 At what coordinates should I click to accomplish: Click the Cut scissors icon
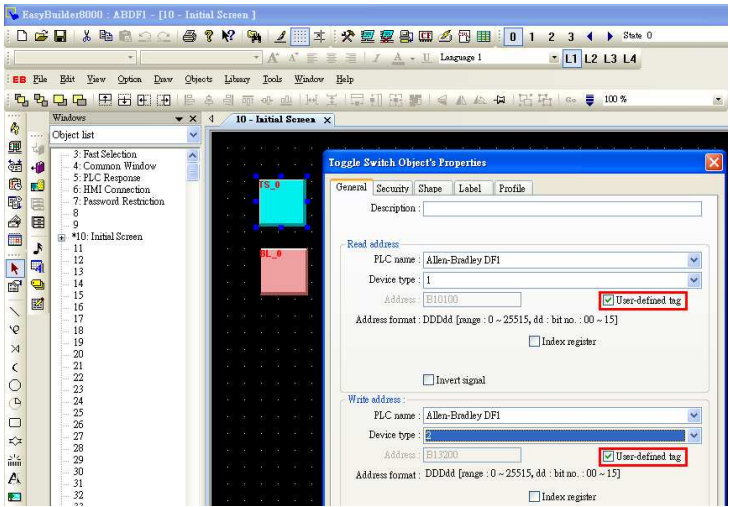point(87,36)
